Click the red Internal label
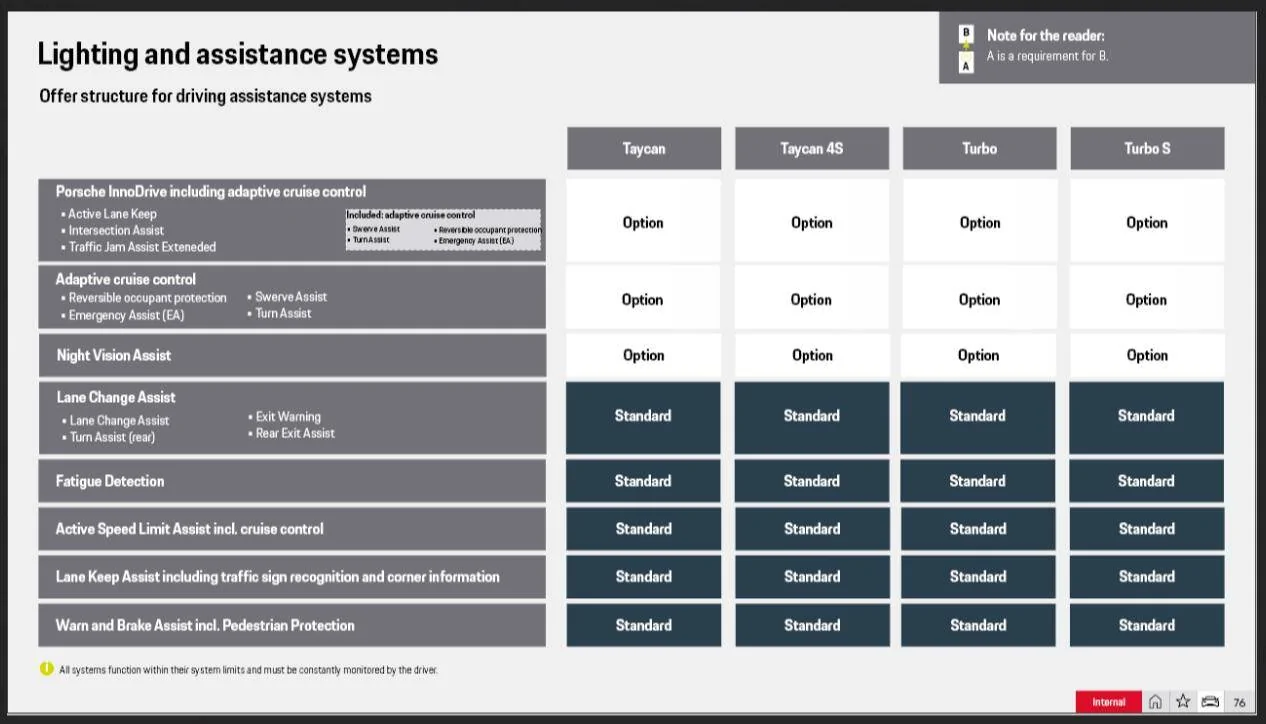The height and width of the screenshot is (724, 1266). 1108,702
